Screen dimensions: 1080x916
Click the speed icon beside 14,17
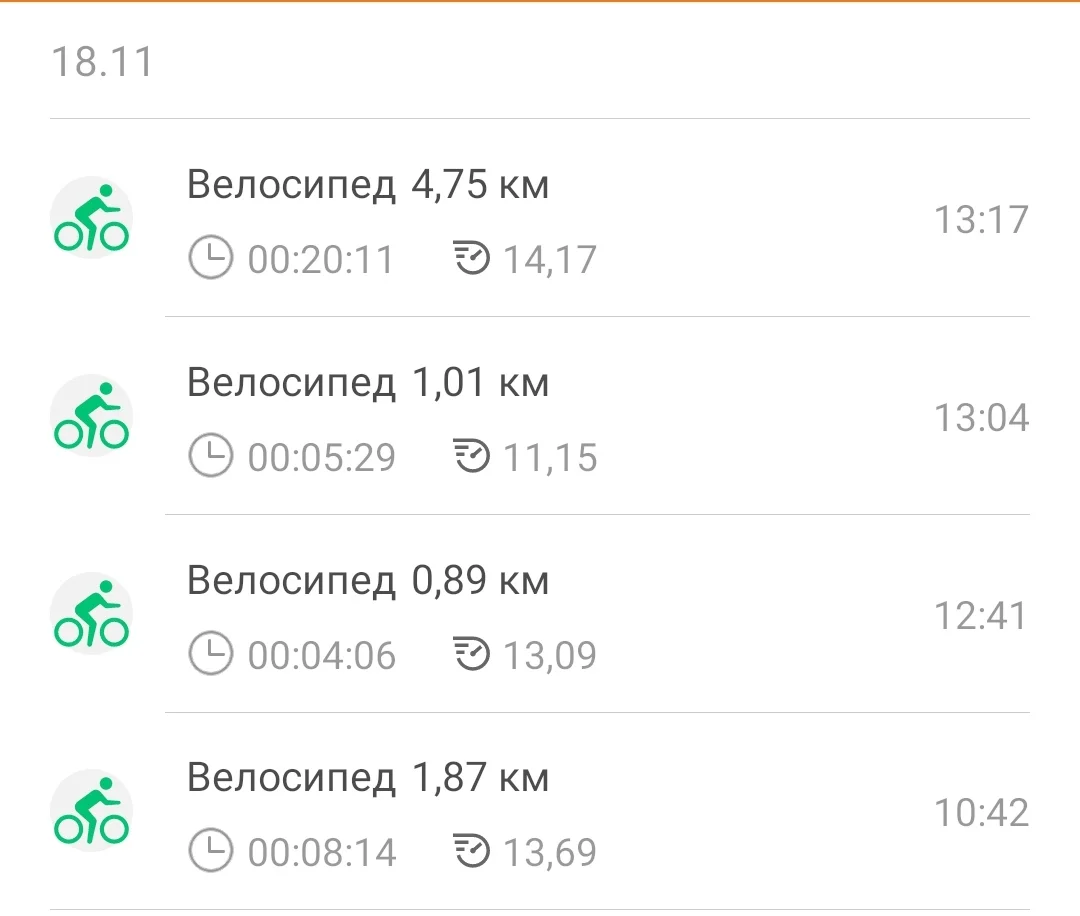tap(471, 259)
